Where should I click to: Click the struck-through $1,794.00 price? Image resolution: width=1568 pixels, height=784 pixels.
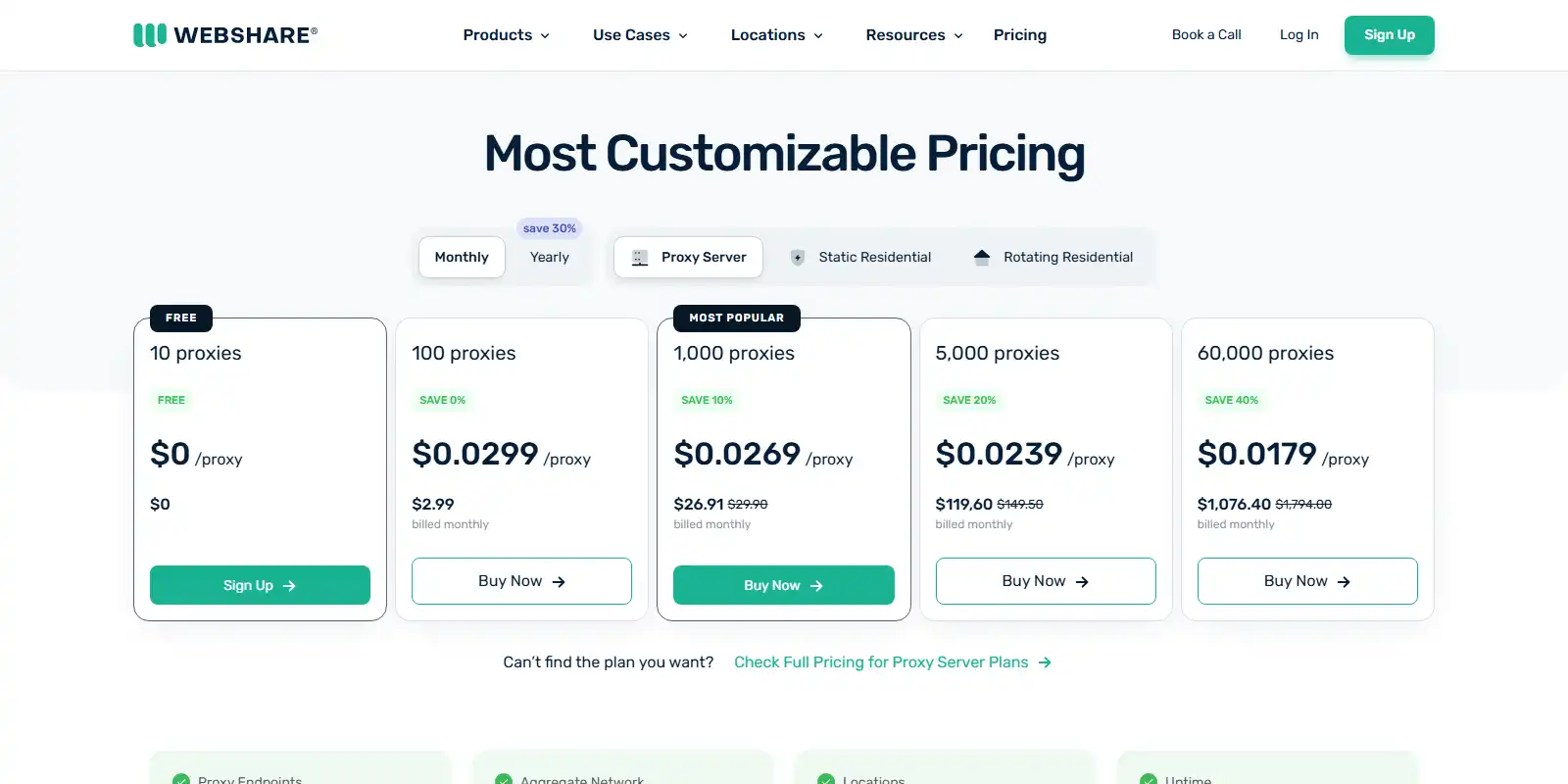coord(1303,505)
